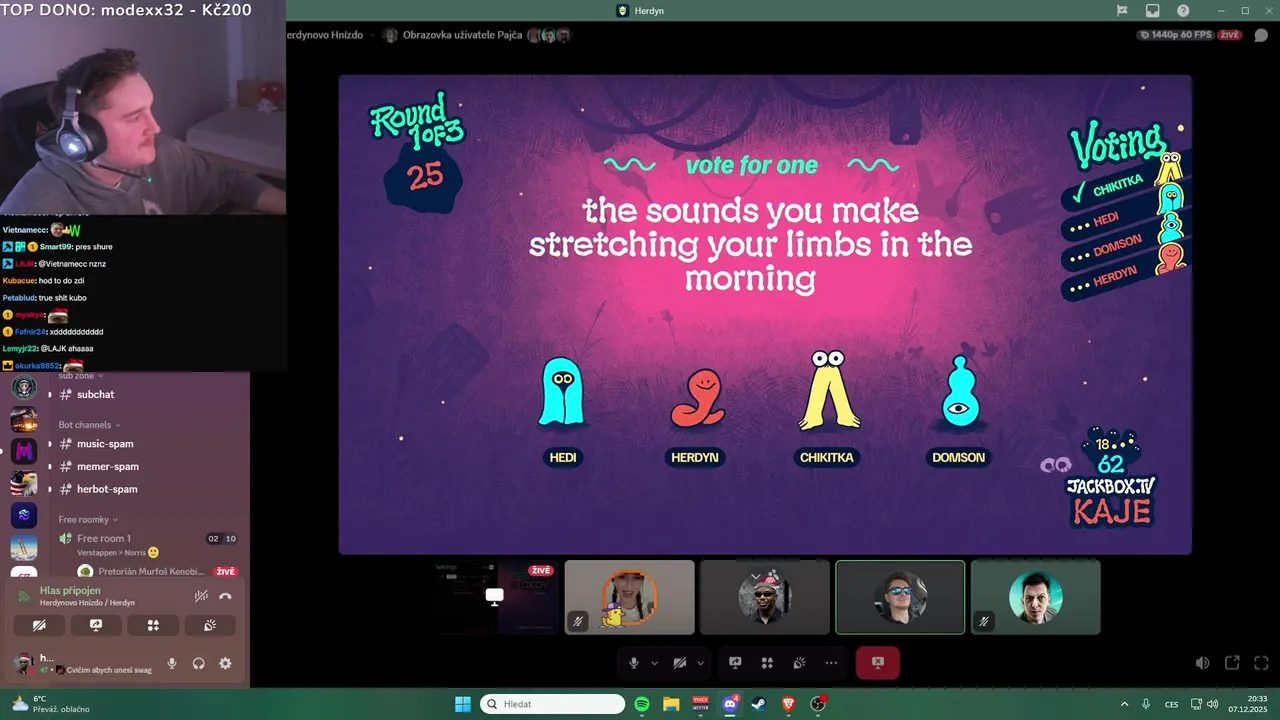The width and height of the screenshot is (1280, 720).
Task: Collapse sub zone category
Action: (80, 376)
